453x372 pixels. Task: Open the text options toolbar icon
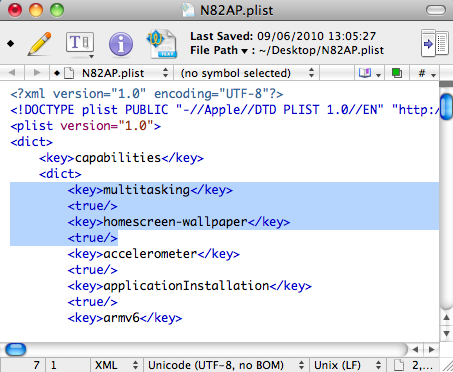pos(80,44)
